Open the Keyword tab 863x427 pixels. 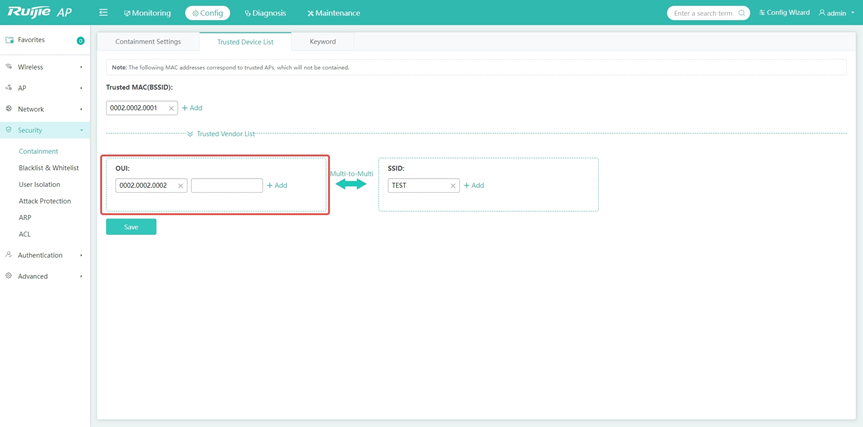[x=322, y=42]
